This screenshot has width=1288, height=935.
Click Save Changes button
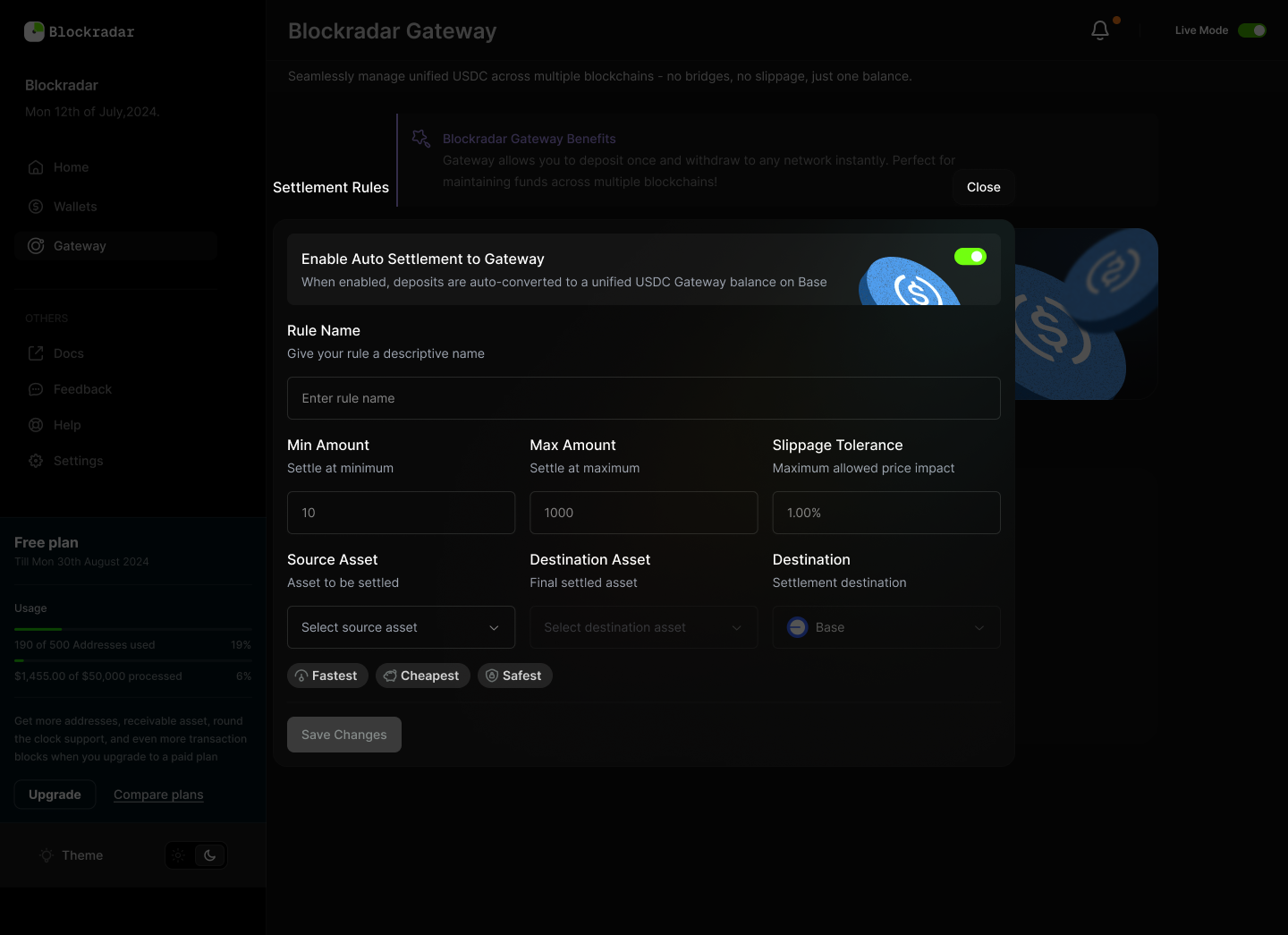(x=344, y=735)
